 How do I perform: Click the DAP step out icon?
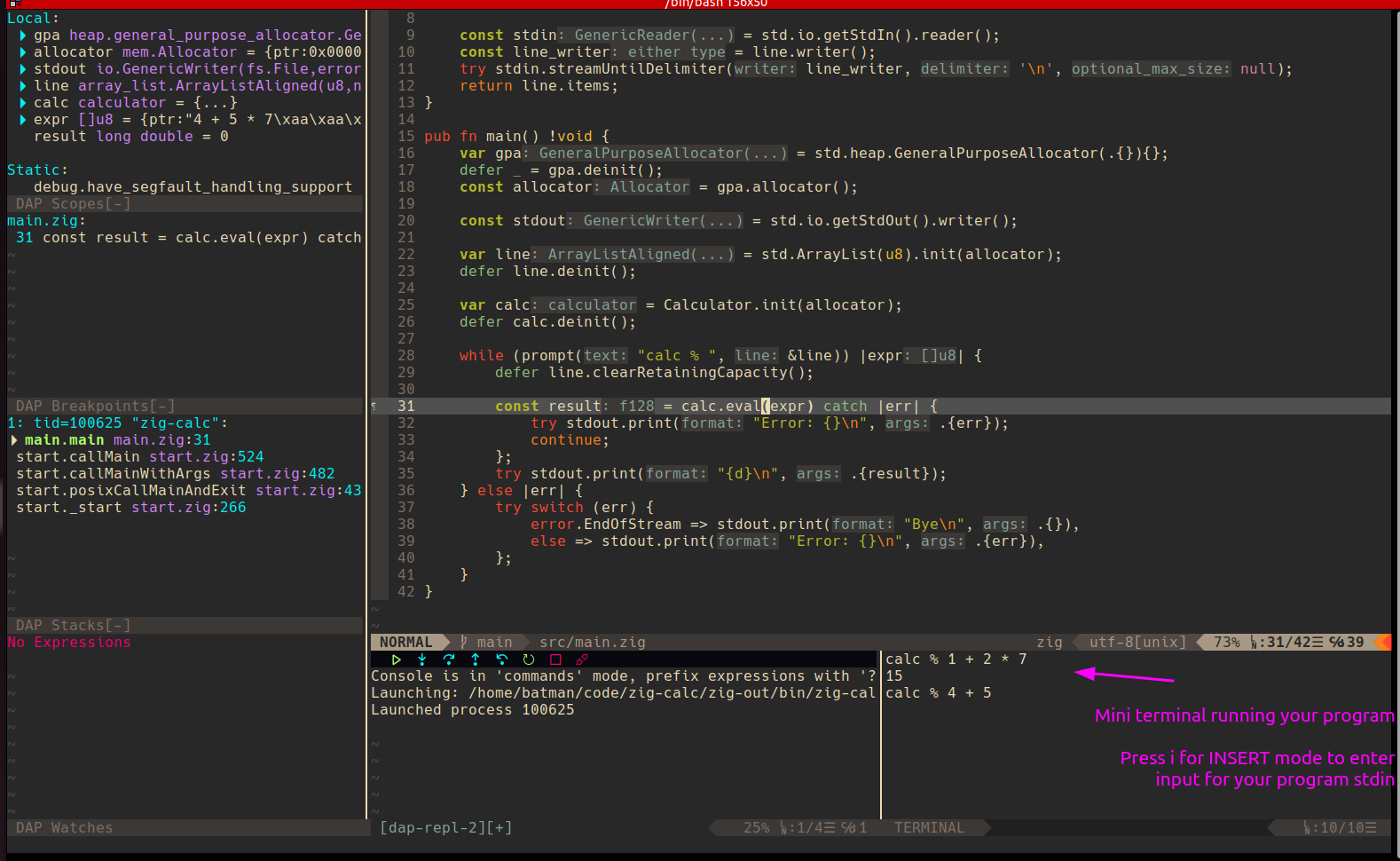[476, 660]
